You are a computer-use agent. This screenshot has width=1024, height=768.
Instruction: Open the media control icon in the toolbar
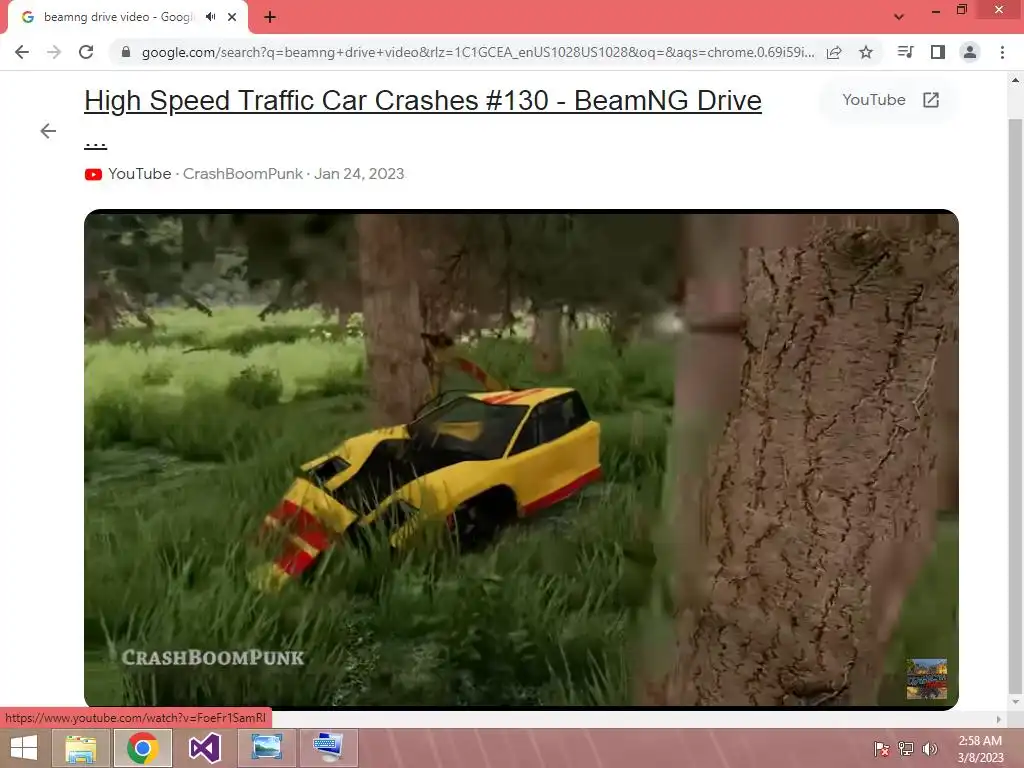click(905, 52)
